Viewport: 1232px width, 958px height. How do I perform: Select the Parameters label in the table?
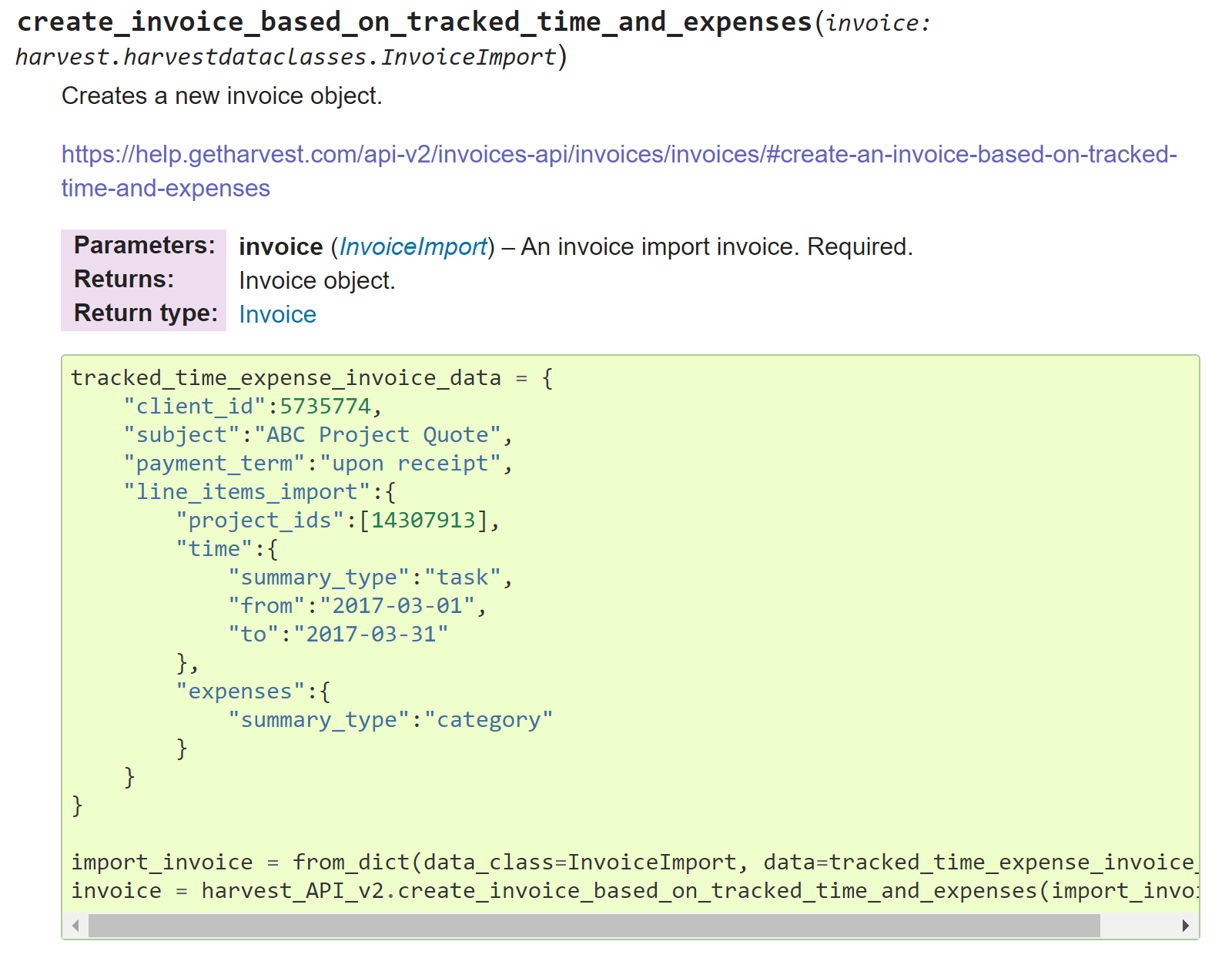[143, 246]
